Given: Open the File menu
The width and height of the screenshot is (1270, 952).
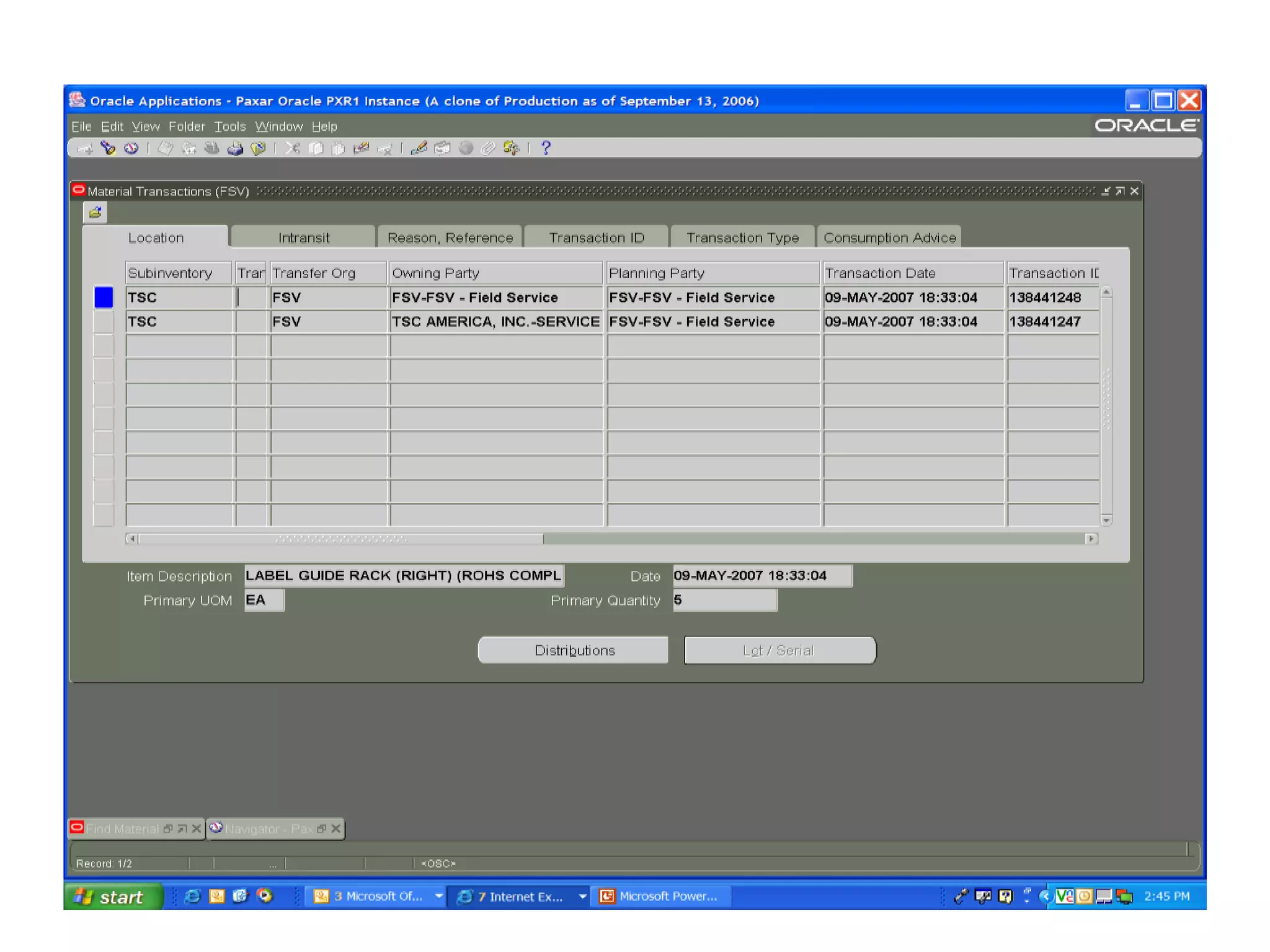Looking at the screenshot, I should click(x=81, y=126).
